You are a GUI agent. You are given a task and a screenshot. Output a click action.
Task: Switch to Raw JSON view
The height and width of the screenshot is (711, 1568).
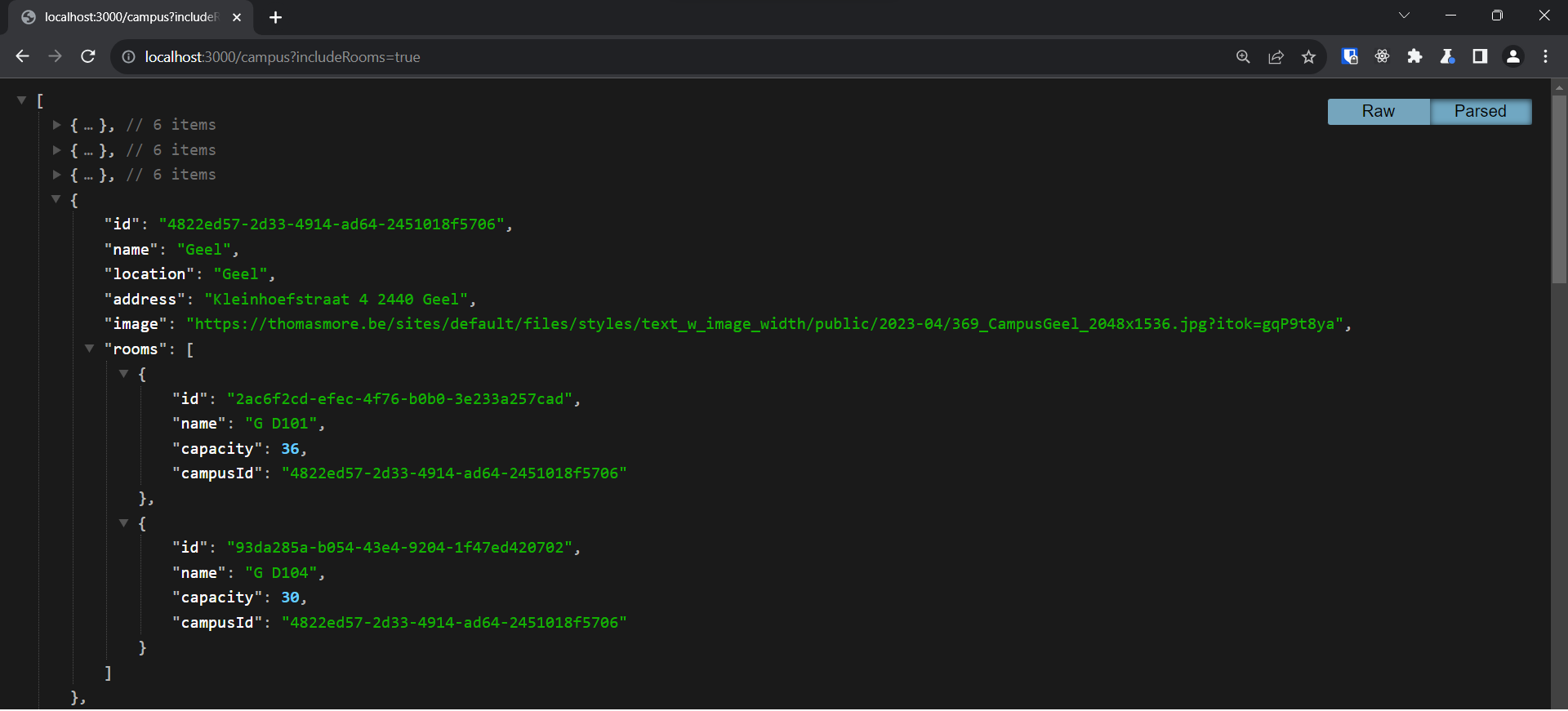coord(1378,111)
